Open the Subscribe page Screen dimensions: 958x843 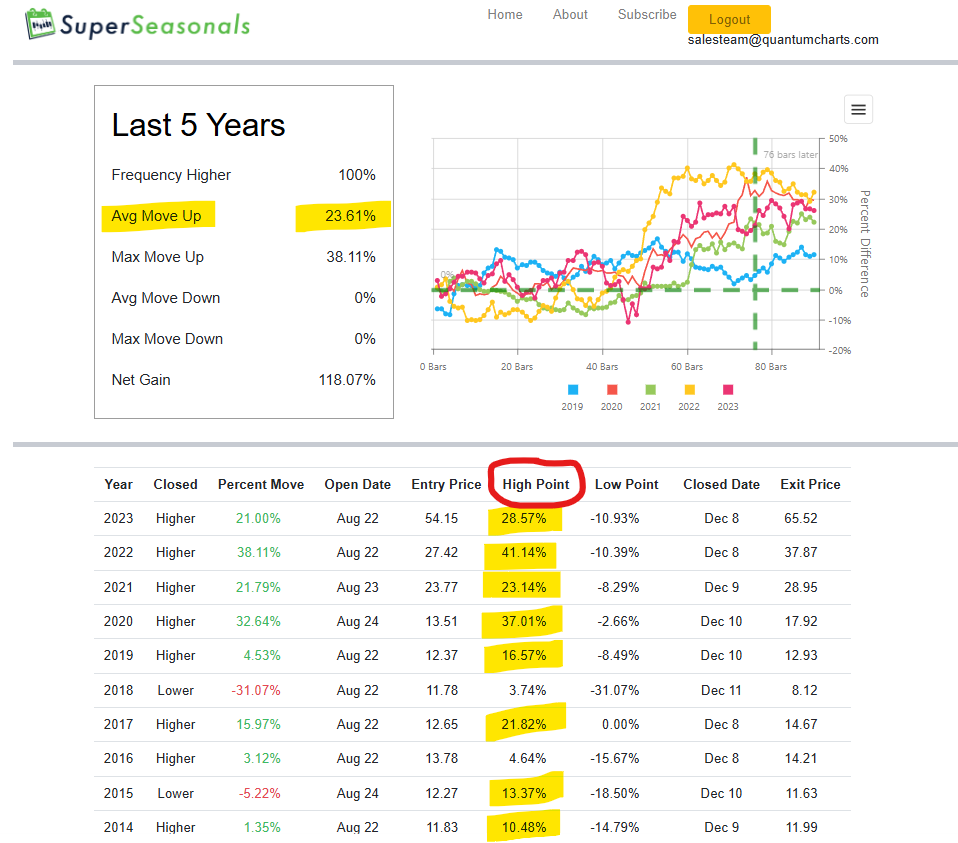647,15
